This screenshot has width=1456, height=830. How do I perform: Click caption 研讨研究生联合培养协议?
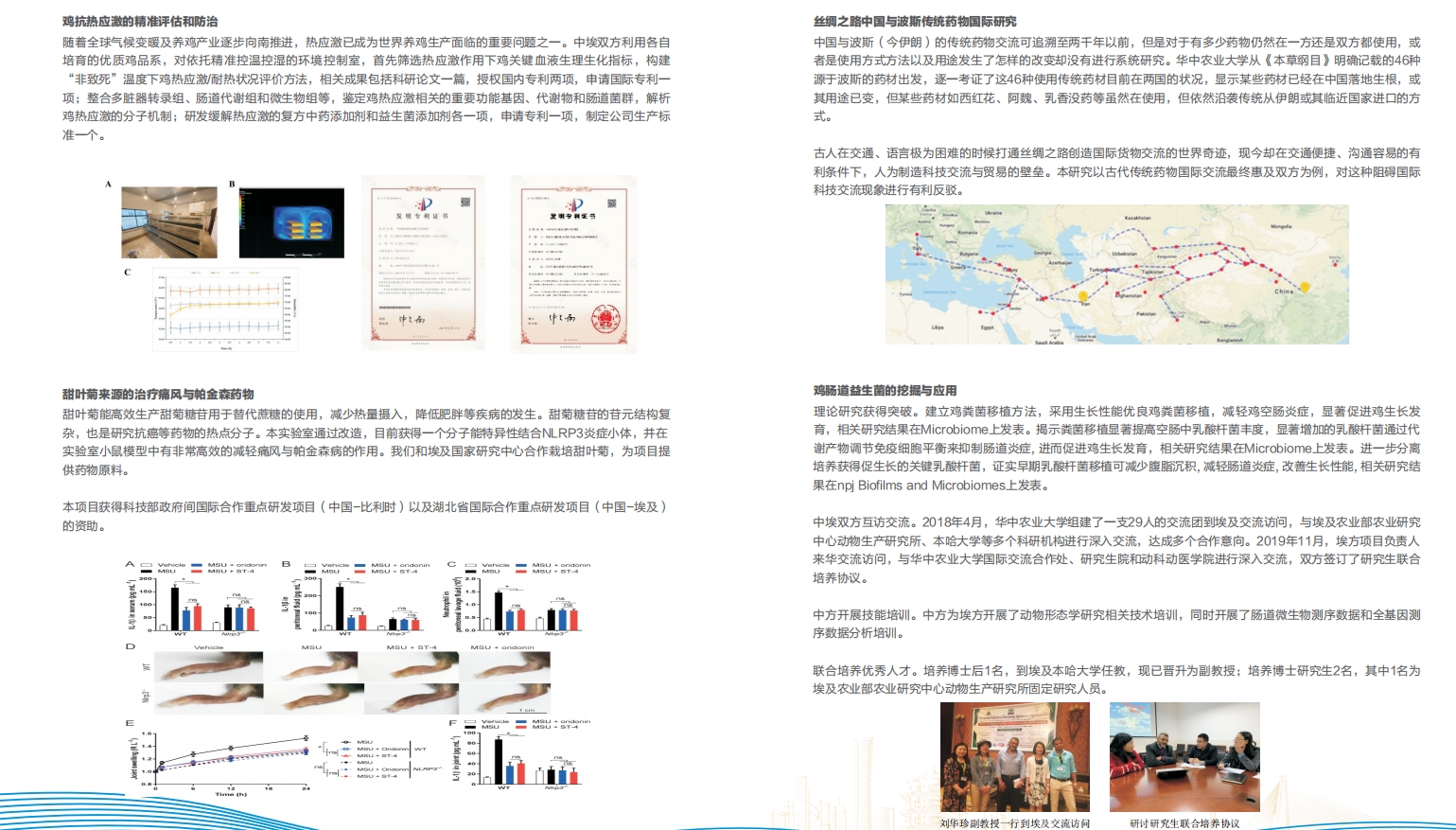click(x=1184, y=823)
